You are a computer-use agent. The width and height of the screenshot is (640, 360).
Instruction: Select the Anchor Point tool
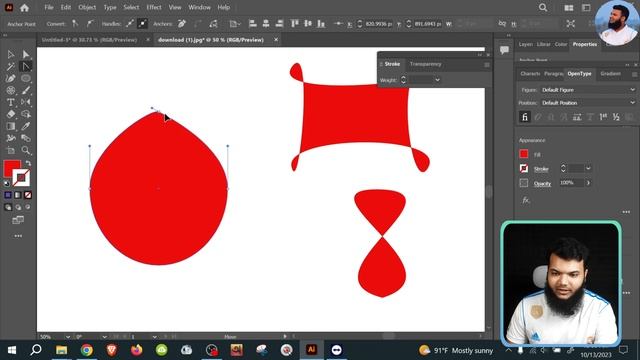(x=26, y=66)
